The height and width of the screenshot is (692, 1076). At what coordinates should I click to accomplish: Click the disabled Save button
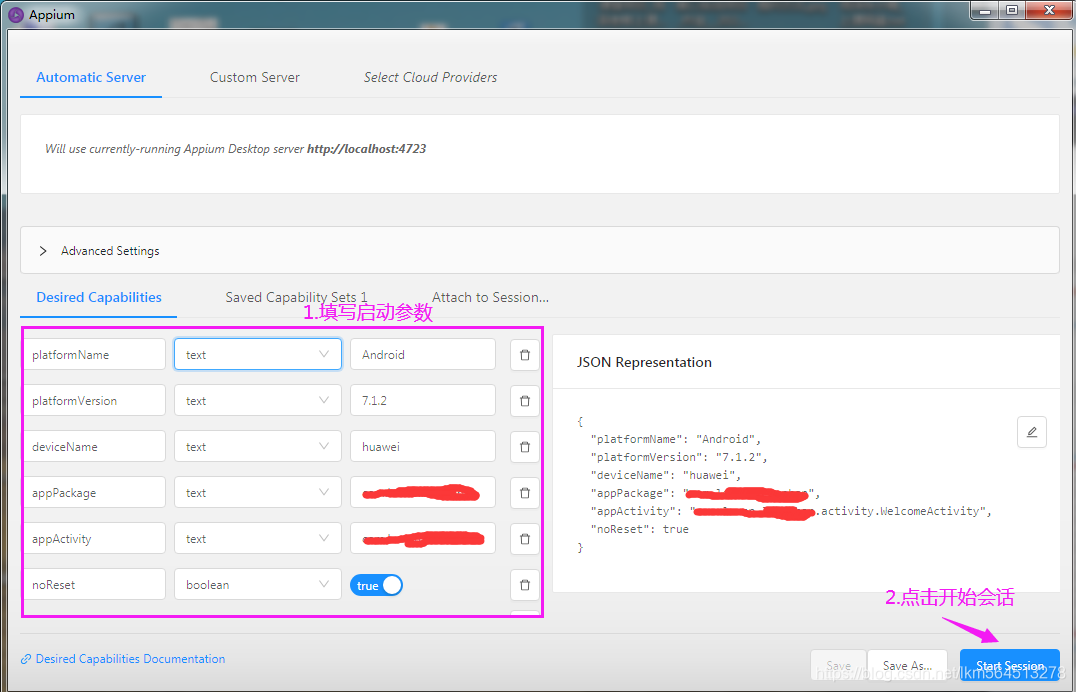coord(839,665)
